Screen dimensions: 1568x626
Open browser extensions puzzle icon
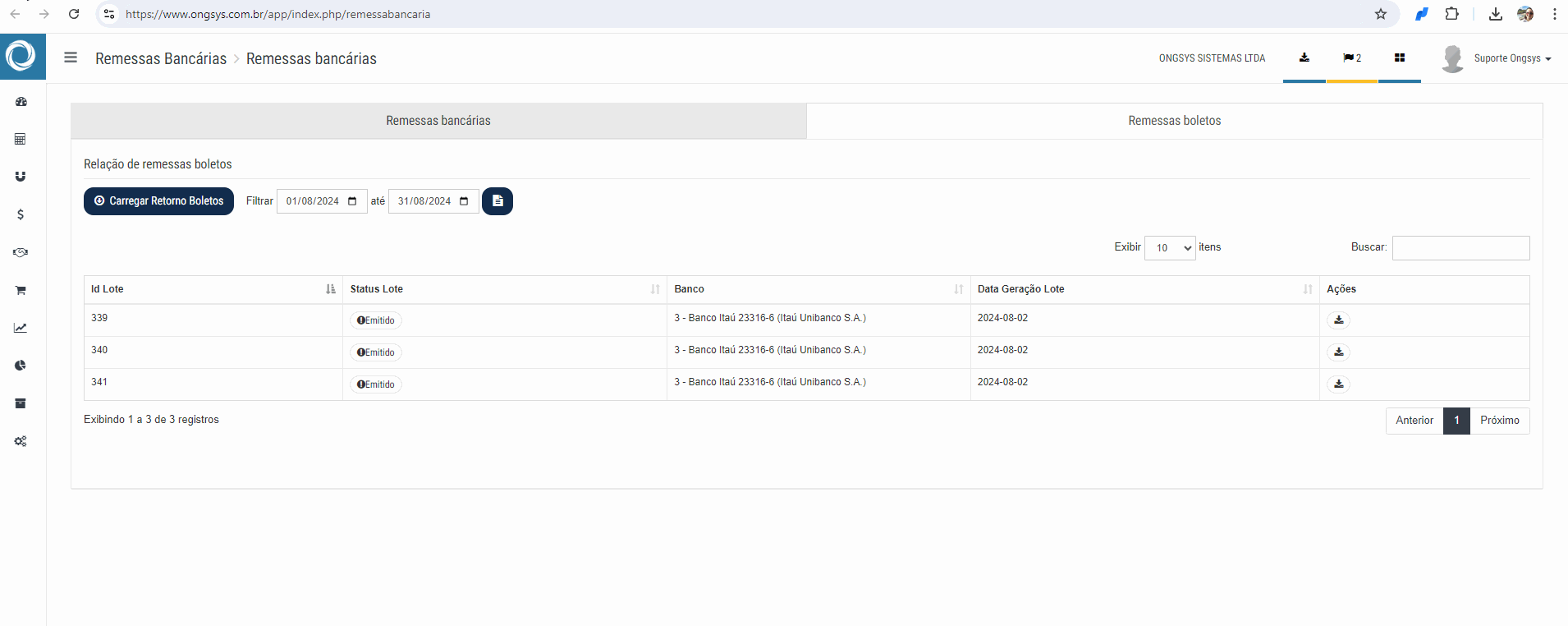tap(1452, 14)
